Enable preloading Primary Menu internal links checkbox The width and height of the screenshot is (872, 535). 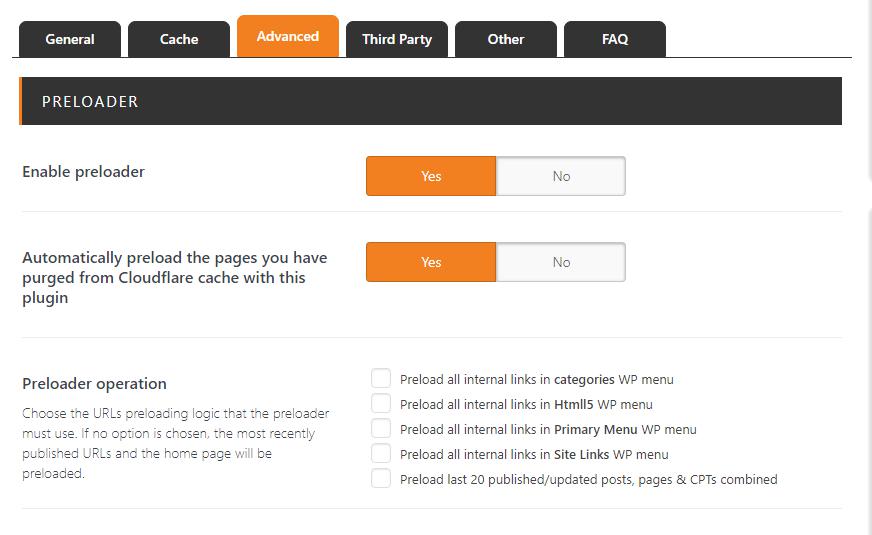[x=381, y=428]
